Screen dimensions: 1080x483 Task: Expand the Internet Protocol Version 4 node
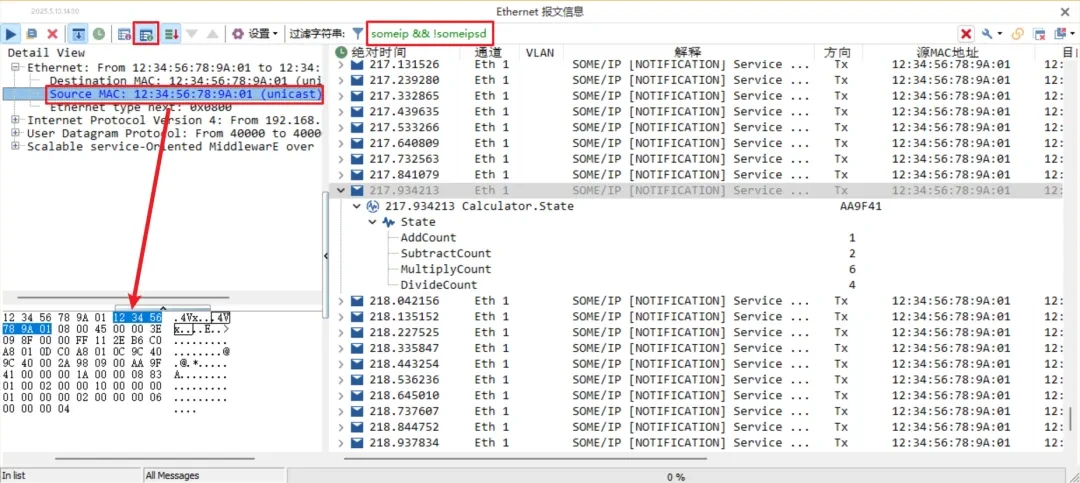[17, 120]
